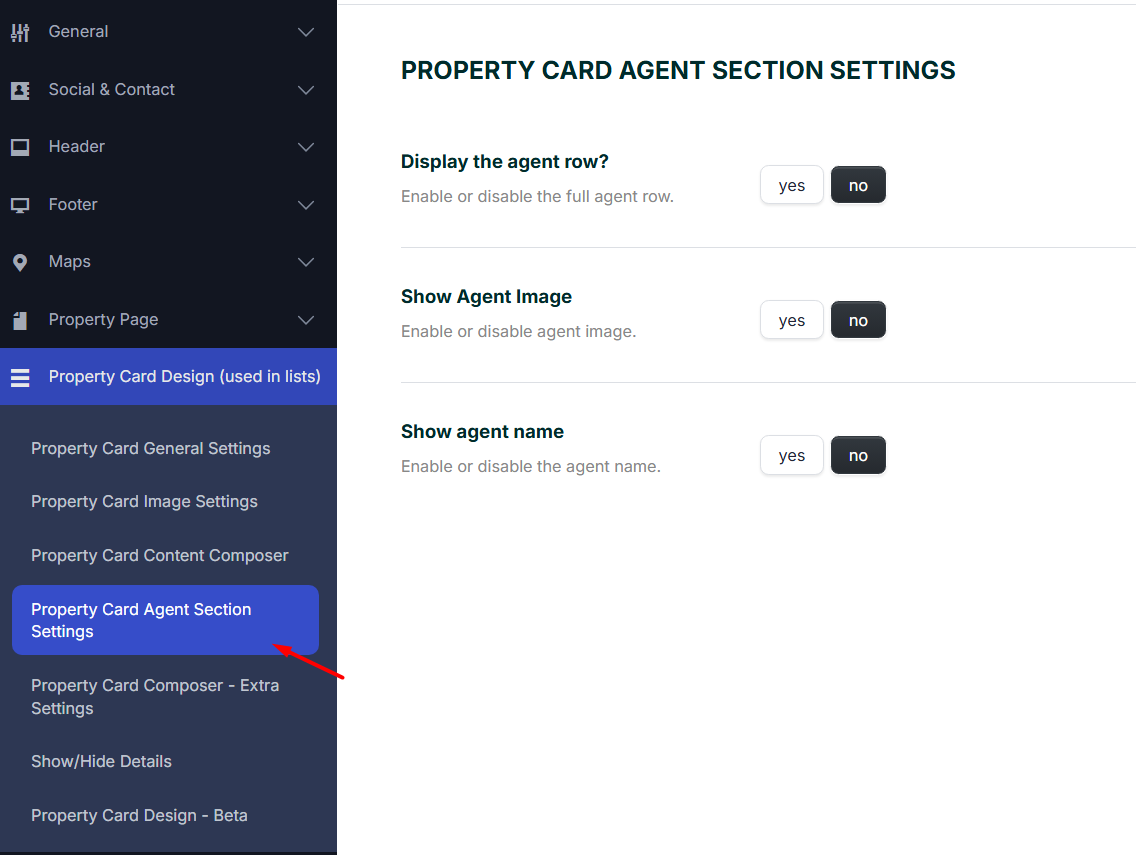
Task: Open Property Card Design - Beta
Action: click(x=139, y=815)
